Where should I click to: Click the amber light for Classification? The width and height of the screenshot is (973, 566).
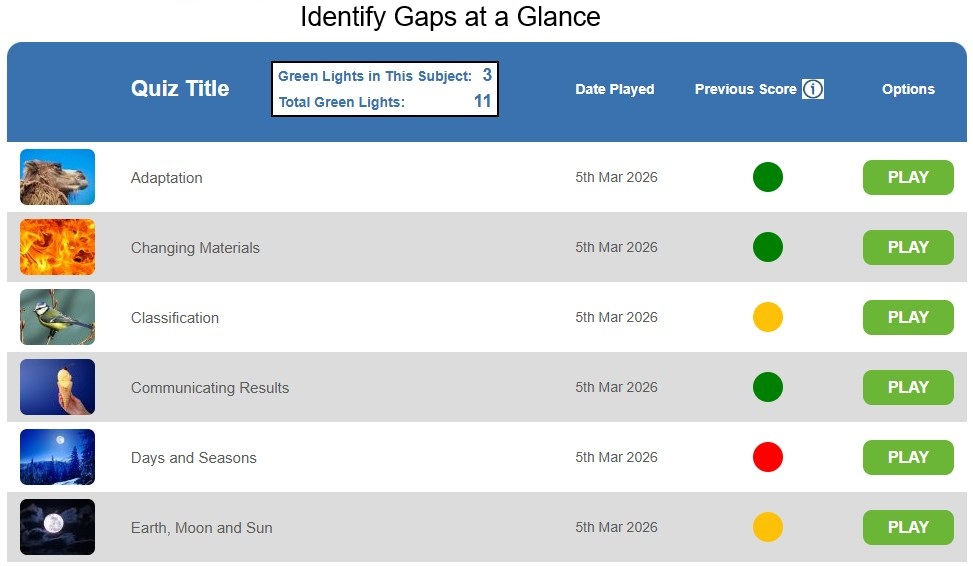click(x=767, y=317)
